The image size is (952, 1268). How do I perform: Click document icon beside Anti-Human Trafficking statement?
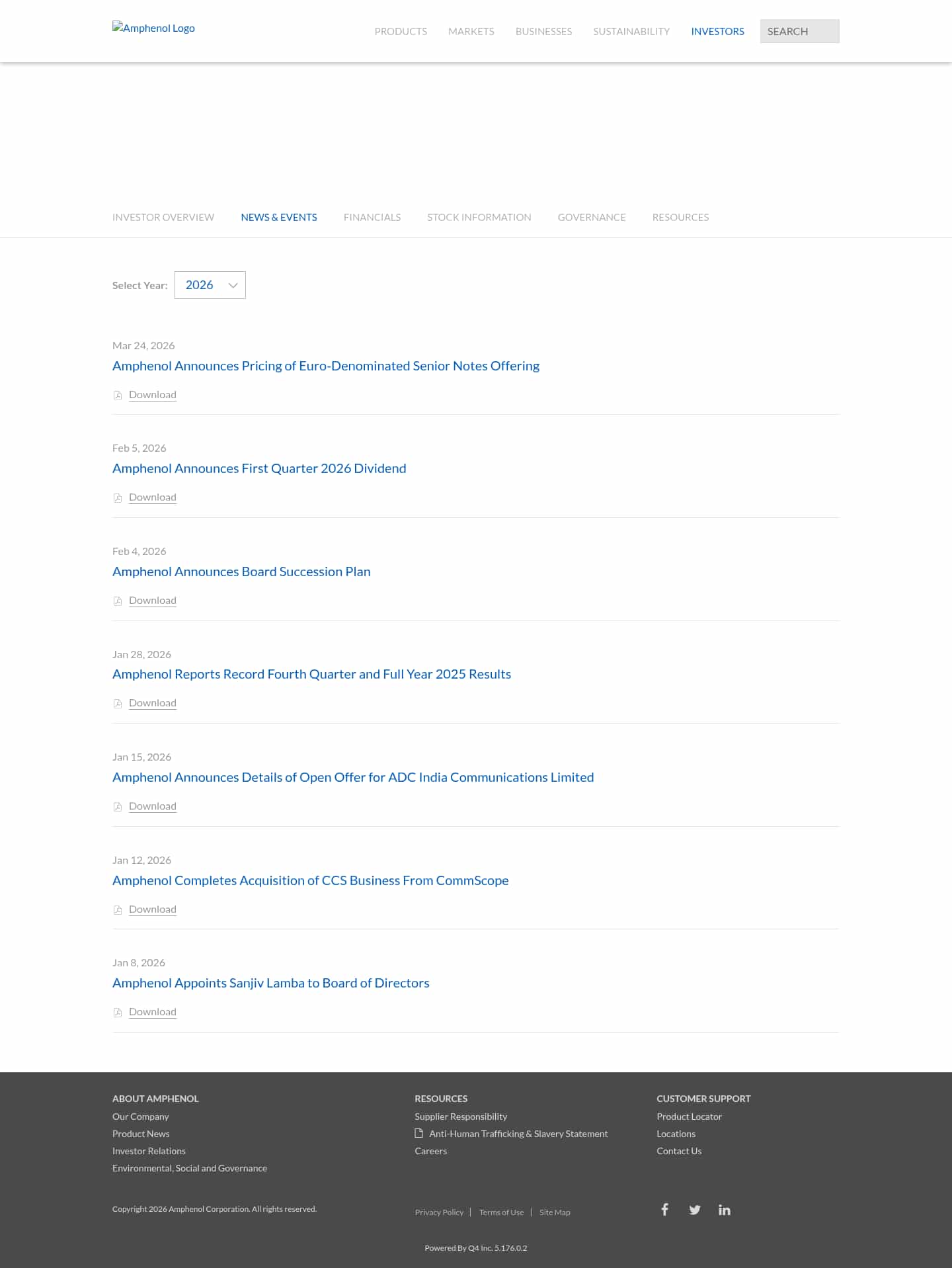[x=419, y=1133]
